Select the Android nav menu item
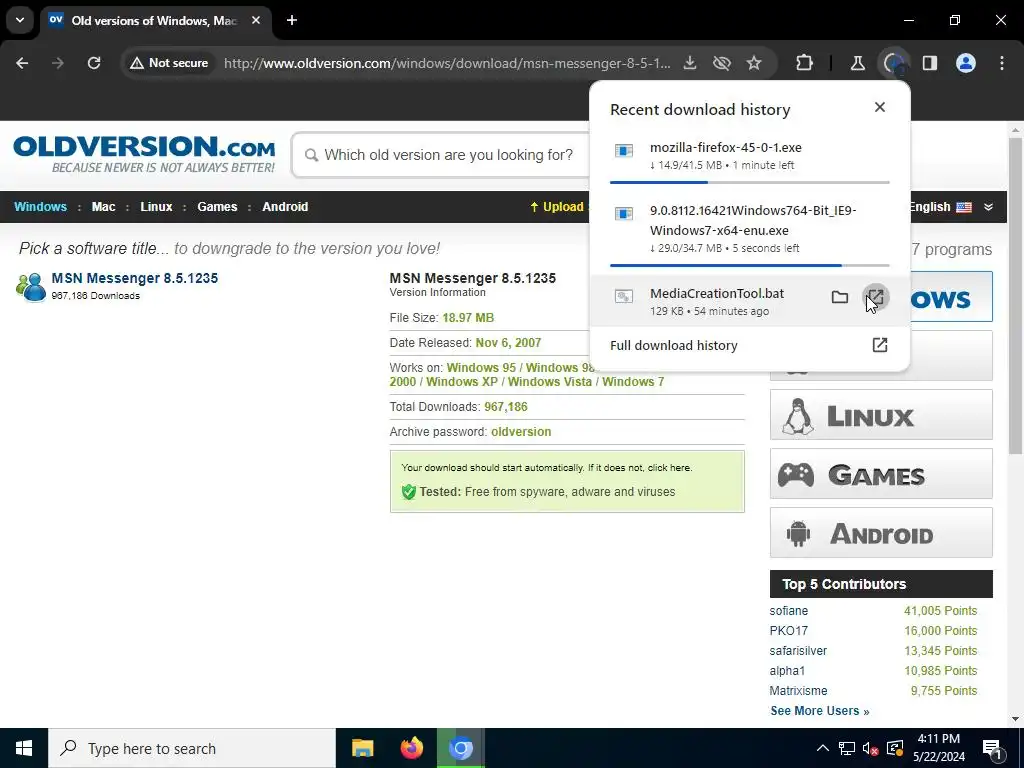 click(x=285, y=207)
